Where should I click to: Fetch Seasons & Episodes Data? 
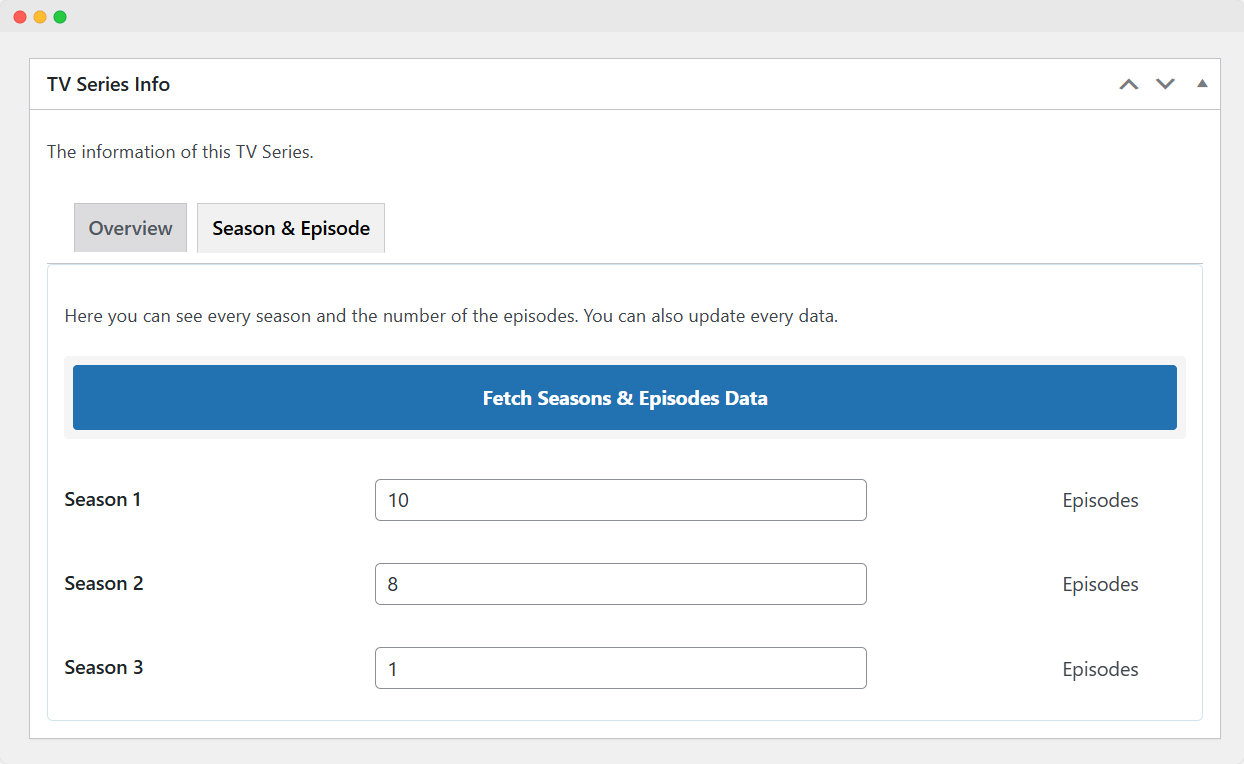[625, 398]
